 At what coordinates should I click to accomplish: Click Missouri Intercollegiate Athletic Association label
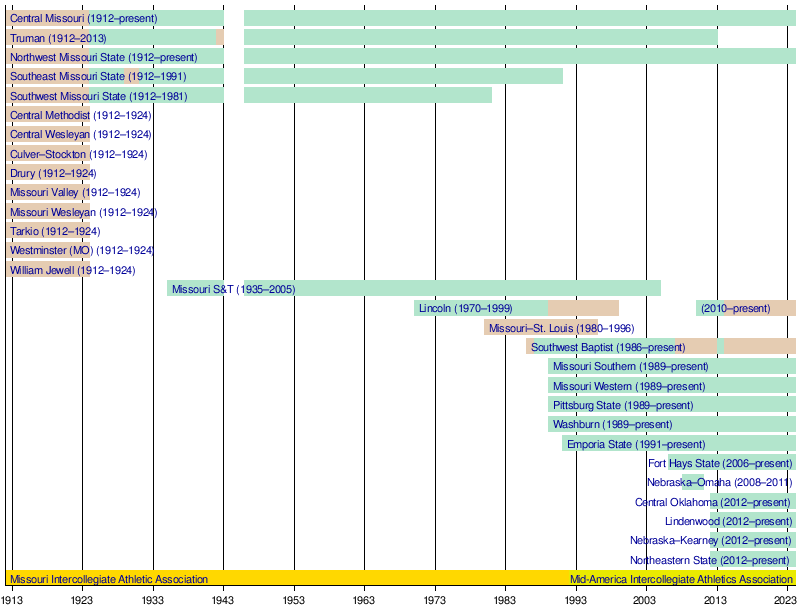[x=109, y=579]
